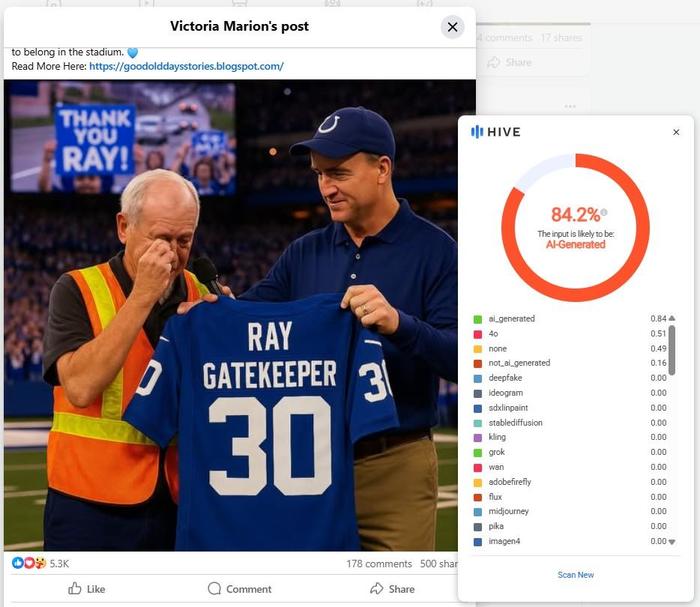700x607 pixels.
Task: Click the 5.3K reactions count
Action: pyautogui.click(x=59, y=564)
